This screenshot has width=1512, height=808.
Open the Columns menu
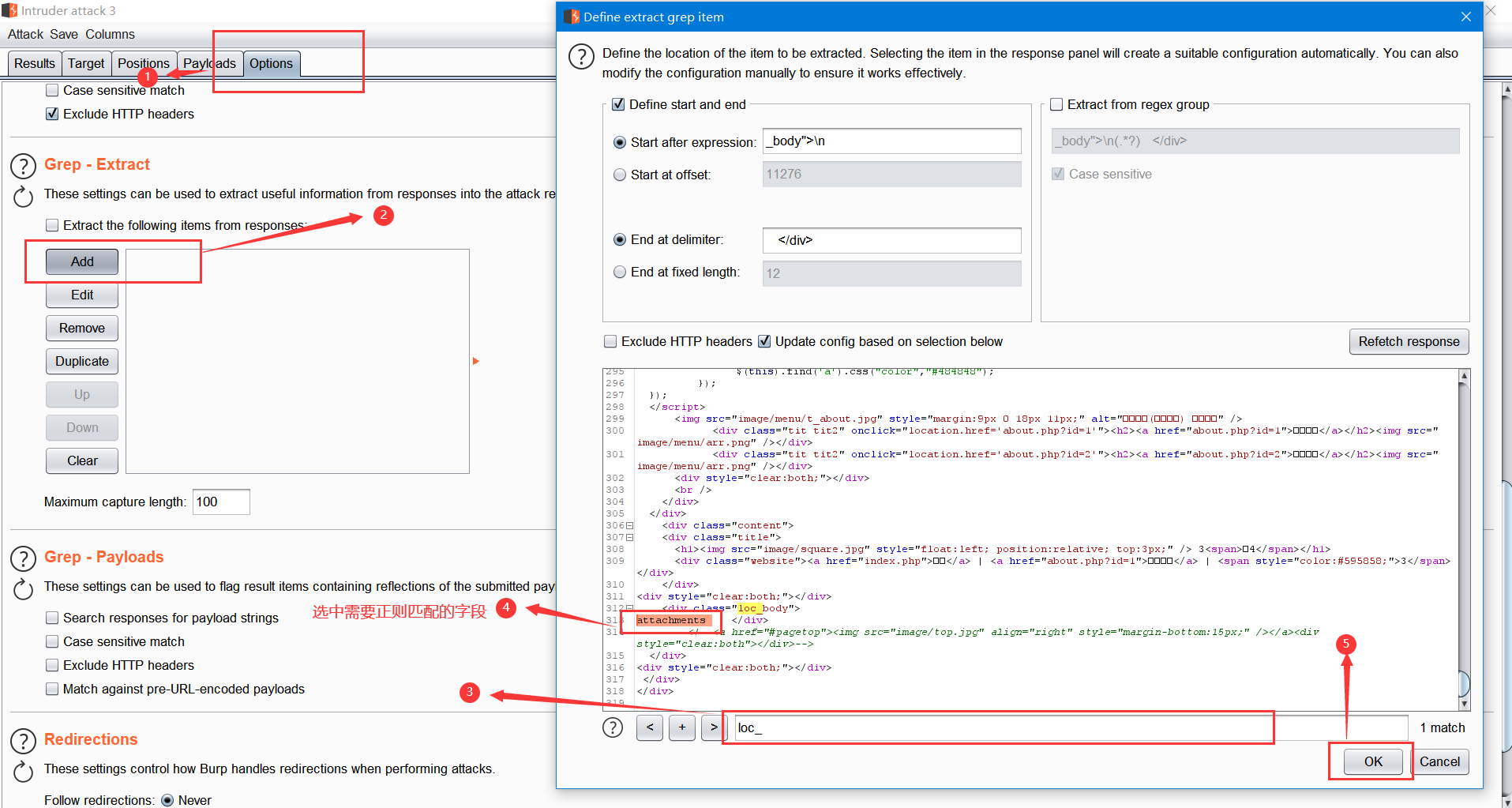click(110, 34)
